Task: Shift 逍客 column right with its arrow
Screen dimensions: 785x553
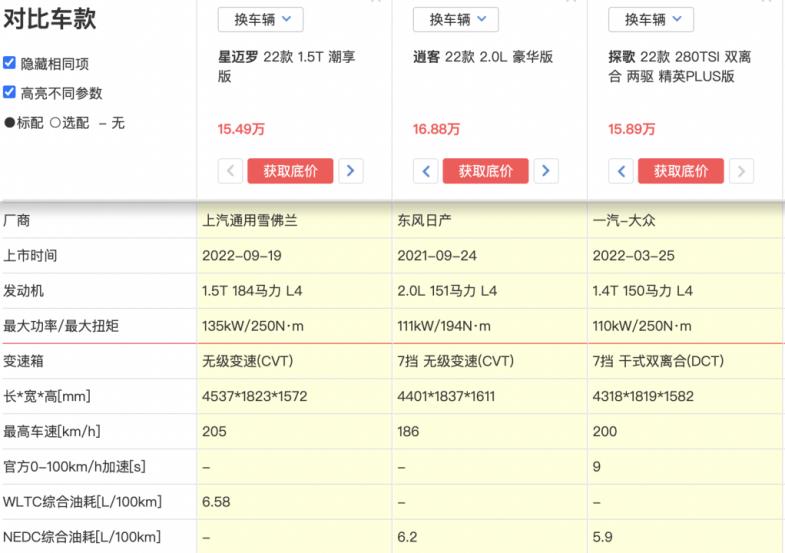Action: pyautogui.click(x=546, y=171)
